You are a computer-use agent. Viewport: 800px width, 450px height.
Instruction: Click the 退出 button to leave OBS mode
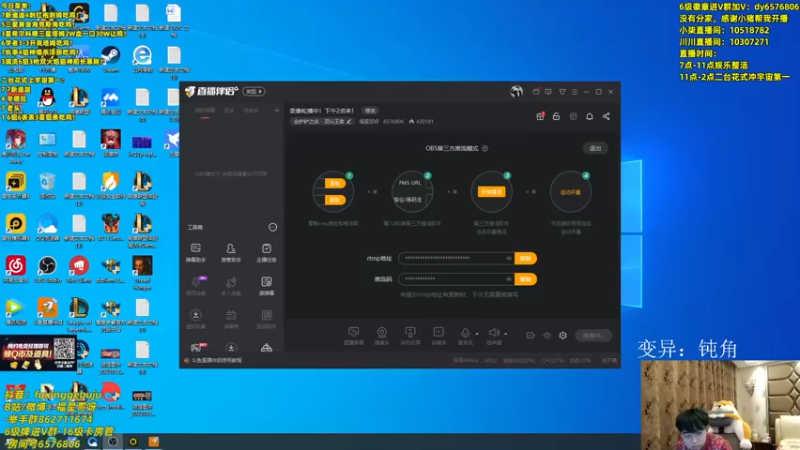coord(595,148)
